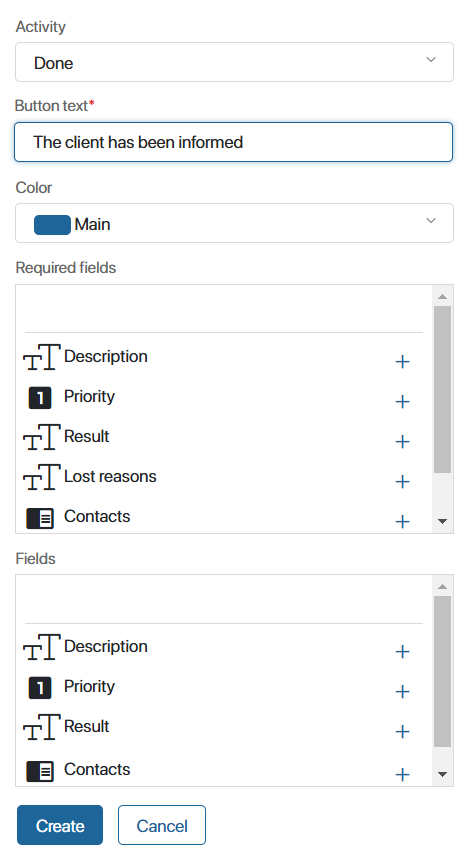The width and height of the screenshot is (463, 853).
Task: Add Lost reasons to Required fields via plus
Action: (402, 481)
